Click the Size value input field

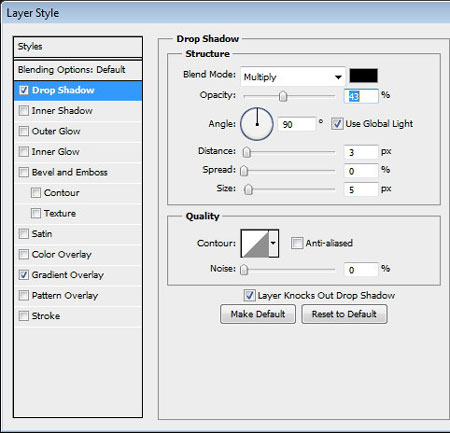361,190
